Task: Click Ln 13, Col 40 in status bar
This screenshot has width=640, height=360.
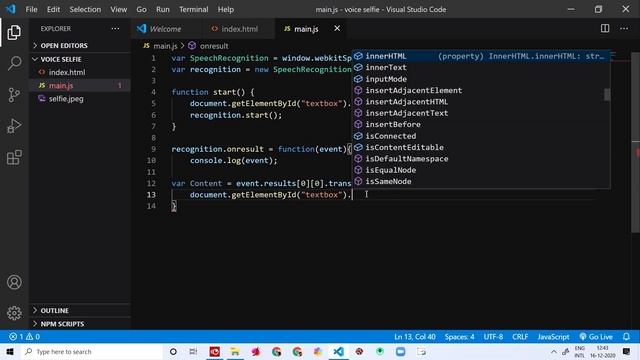Action: 415,337
